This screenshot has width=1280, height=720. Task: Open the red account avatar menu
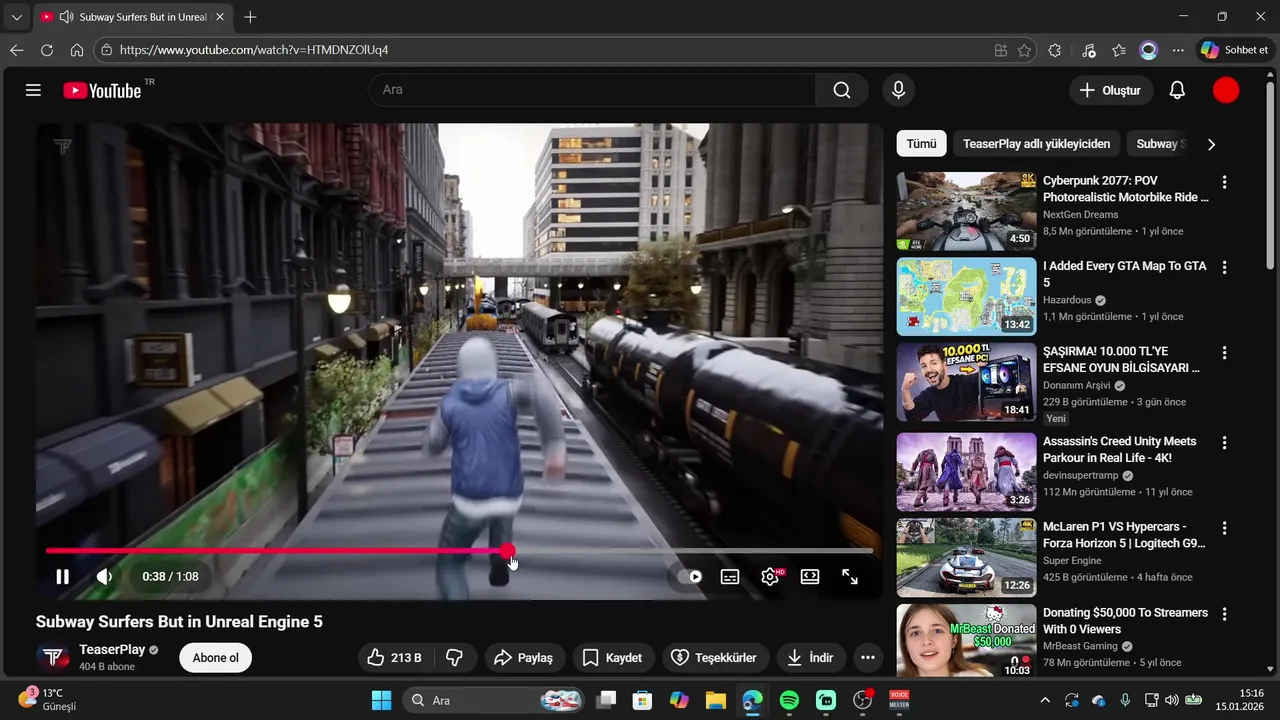[1226, 90]
